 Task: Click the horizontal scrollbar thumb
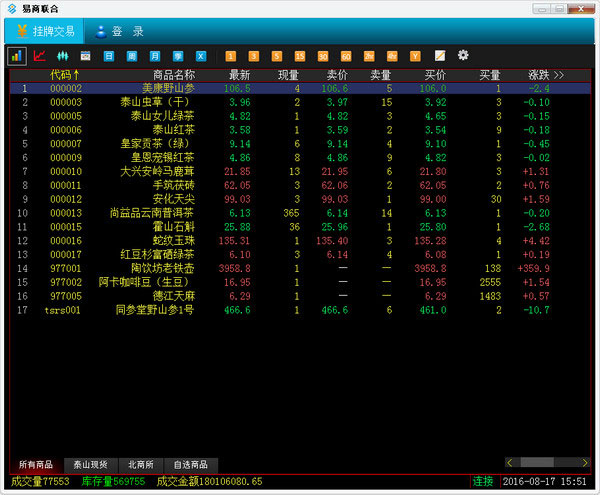point(537,462)
